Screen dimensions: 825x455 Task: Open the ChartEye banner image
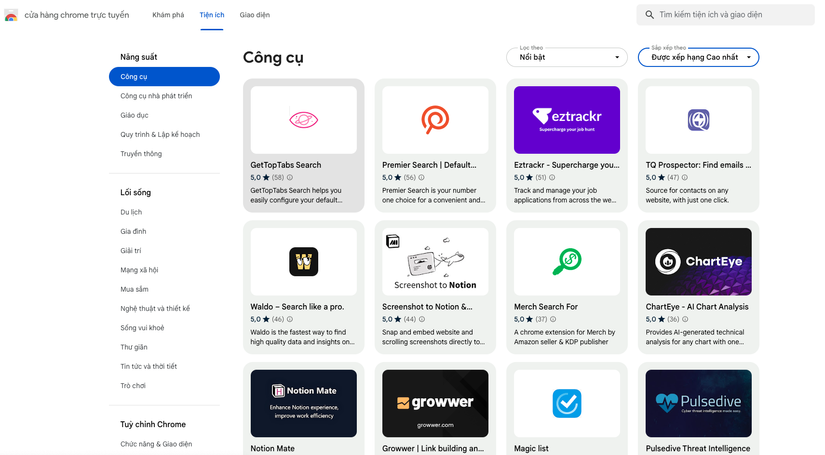pyautogui.click(x=699, y=261)
